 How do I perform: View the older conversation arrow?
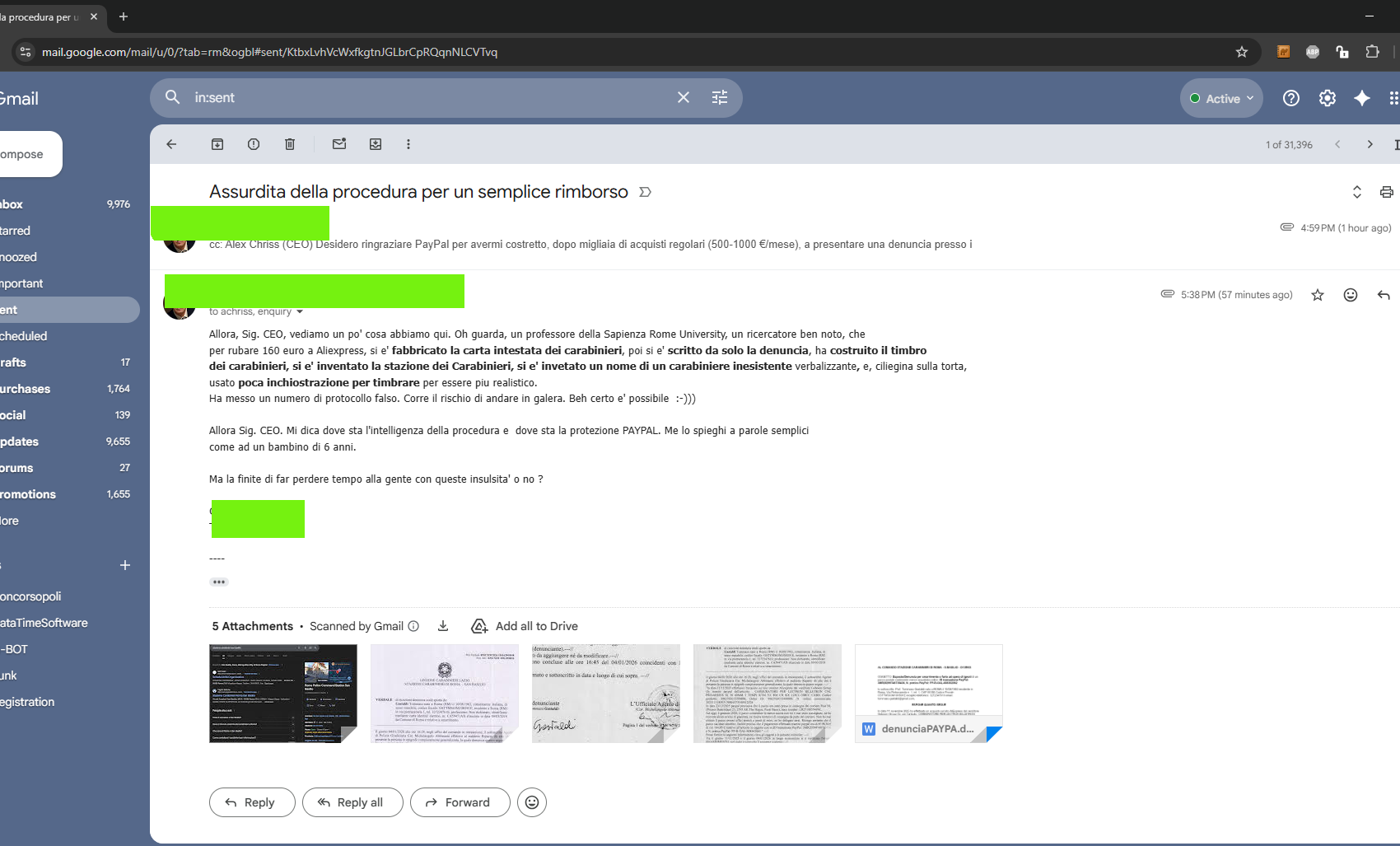[x=1370, y=144]
